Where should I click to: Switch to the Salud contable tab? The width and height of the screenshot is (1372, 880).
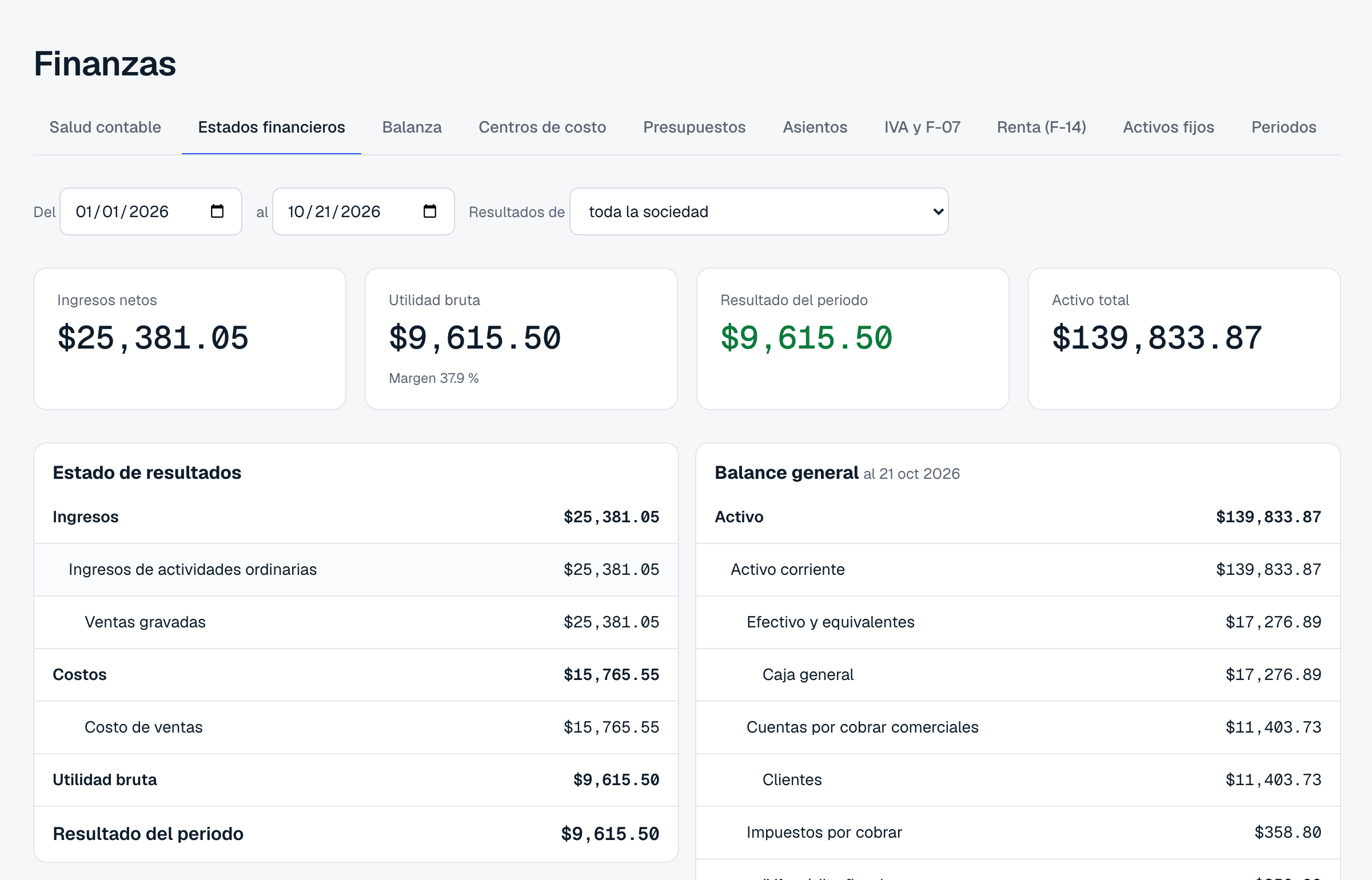(105, 127)
